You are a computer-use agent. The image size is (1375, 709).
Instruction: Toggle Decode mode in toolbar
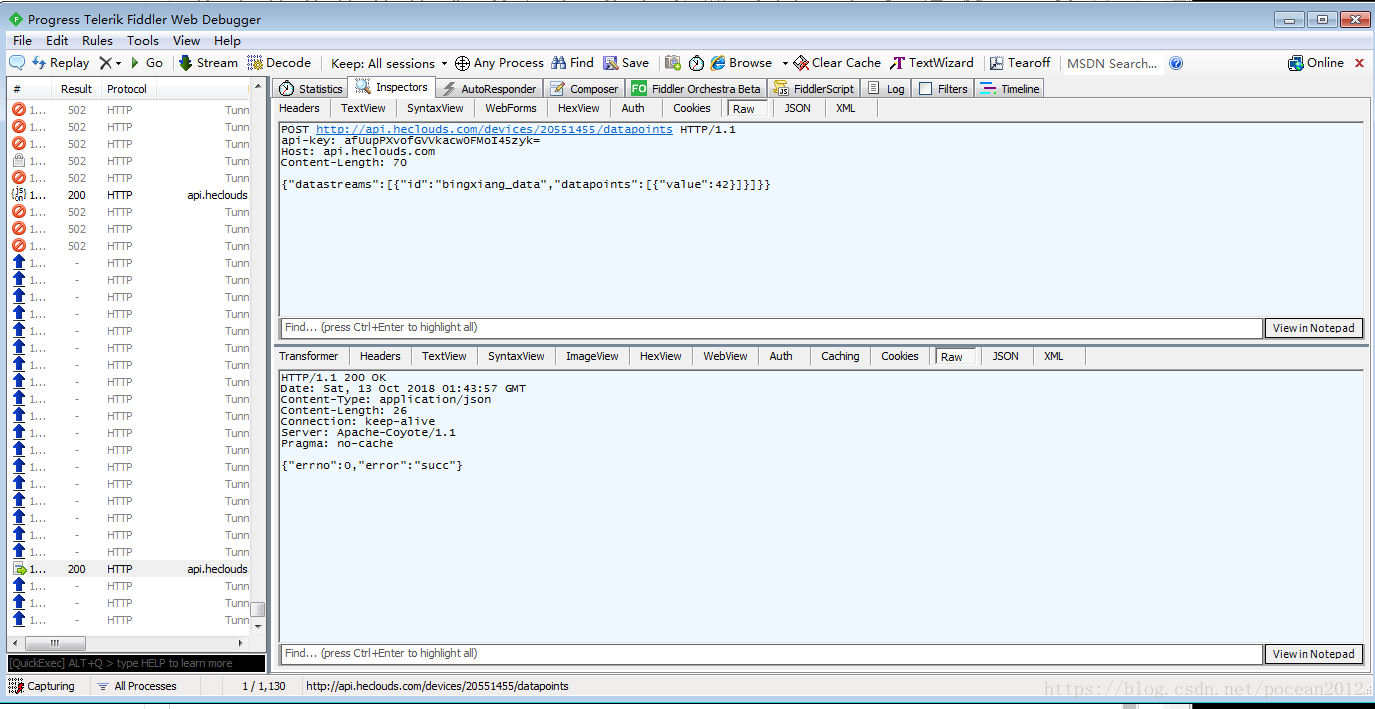(279, 63)
